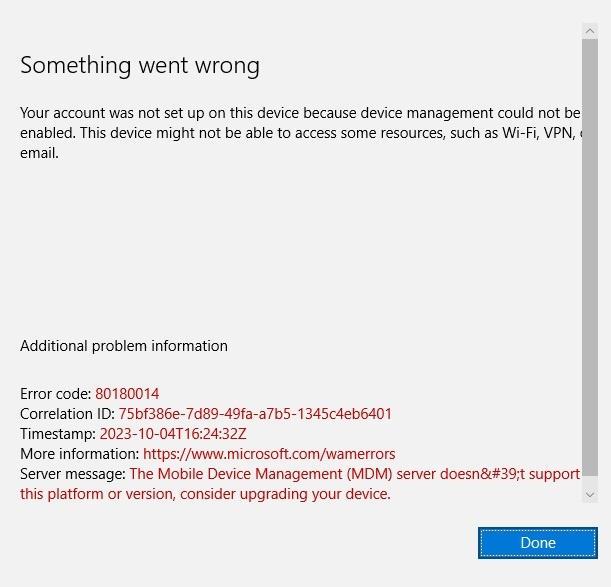Click the scrollbar up arrow
This screenshot has height=587, width=611.
[x=590, y=31]
